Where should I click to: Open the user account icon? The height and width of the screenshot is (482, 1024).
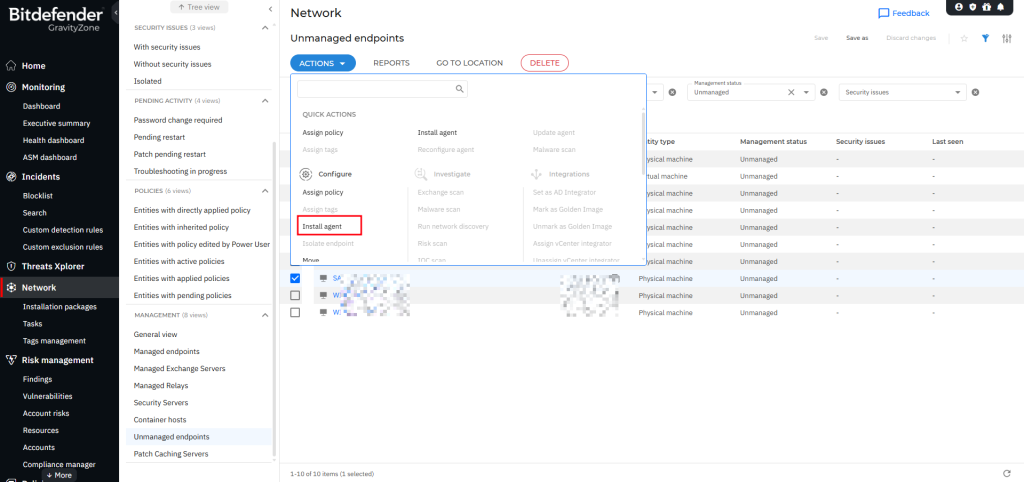click(960, 7)
